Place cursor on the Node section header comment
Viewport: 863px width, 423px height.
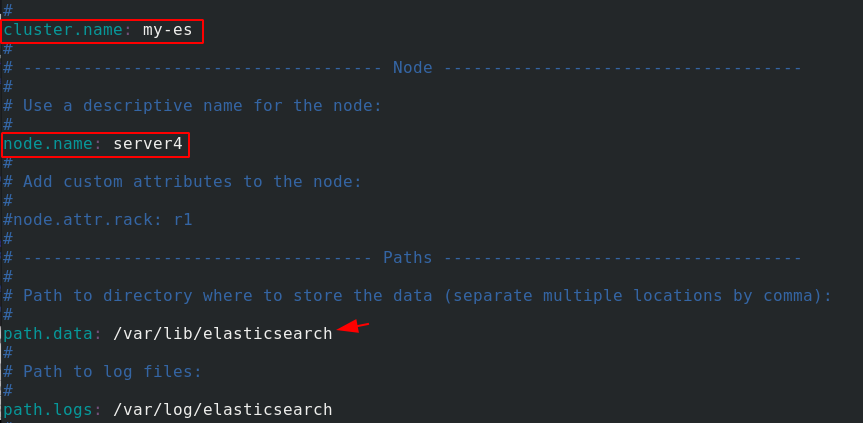coord(402,68)
